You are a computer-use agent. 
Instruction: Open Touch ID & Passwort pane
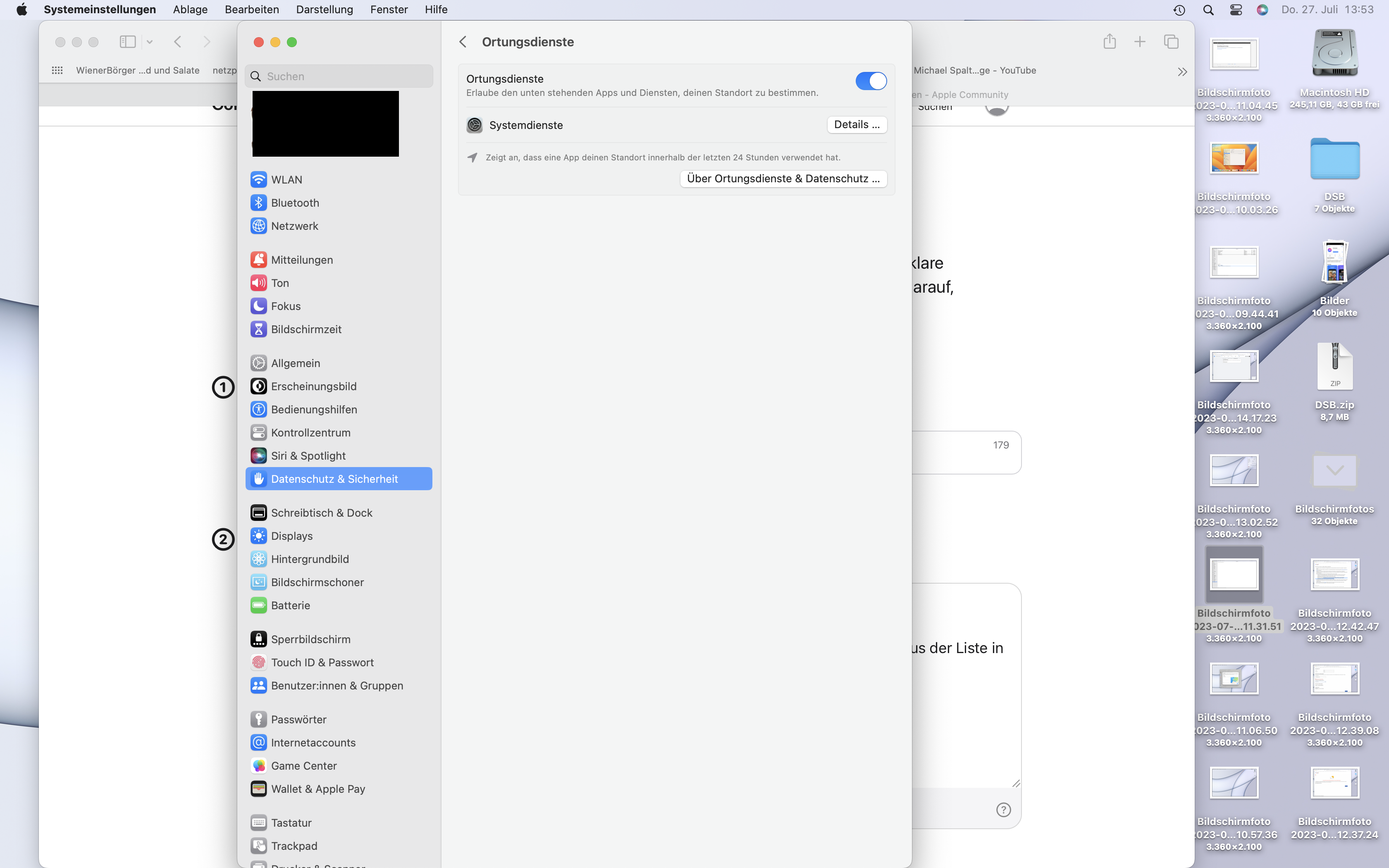click(322, 663)
